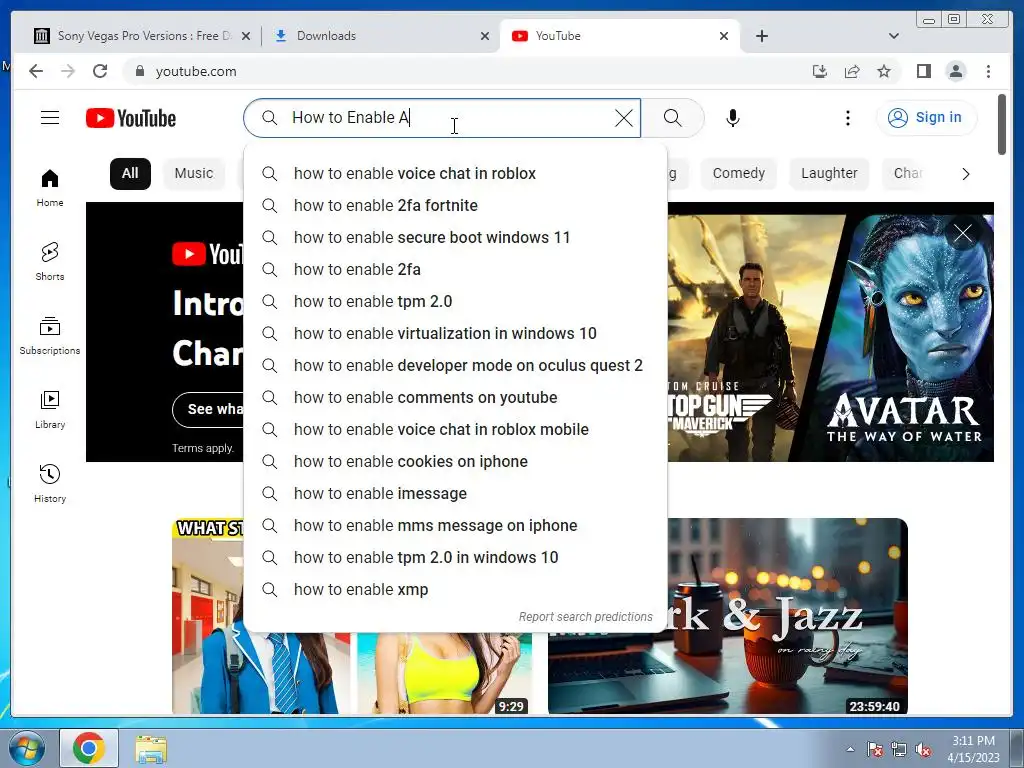Choose suggestion 'voice chat in roblox'
The height and width of the screenshot is (768, 1024).
click(455, 174)
